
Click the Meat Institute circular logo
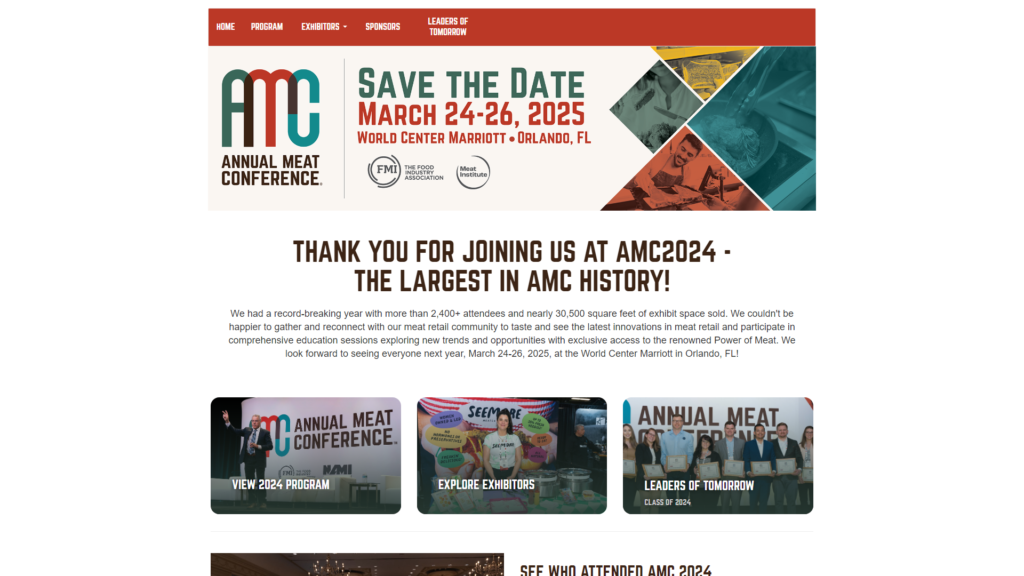[x=473, y=172]
